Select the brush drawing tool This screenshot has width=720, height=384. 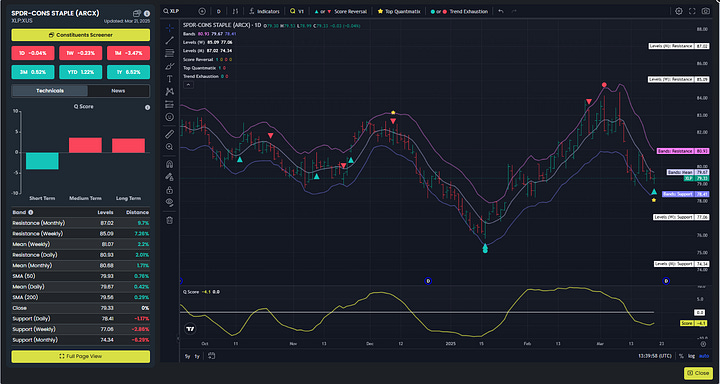pyautogui.click(x=169, y=66)
